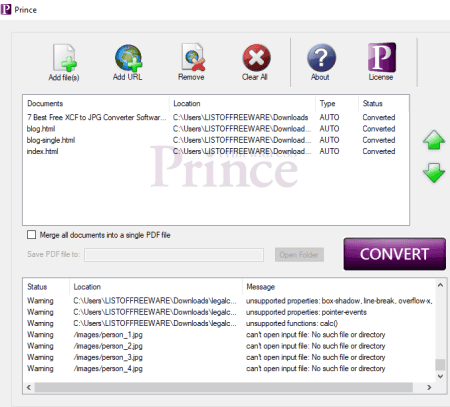Click the CONVERT button
450x407 pixels.
tap(394, 254)
